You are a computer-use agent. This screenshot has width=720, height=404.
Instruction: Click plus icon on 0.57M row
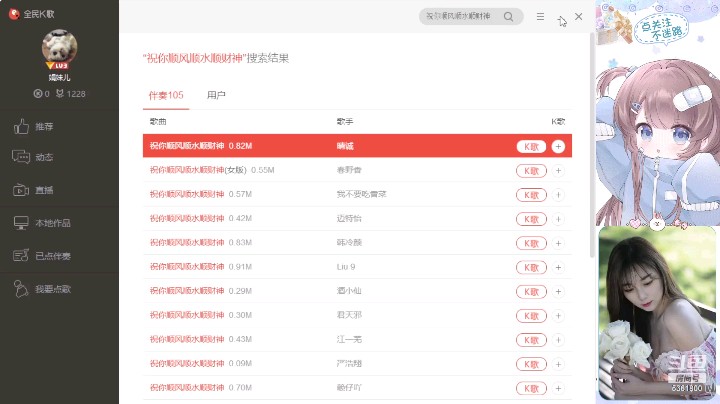[x=558, y=195]
